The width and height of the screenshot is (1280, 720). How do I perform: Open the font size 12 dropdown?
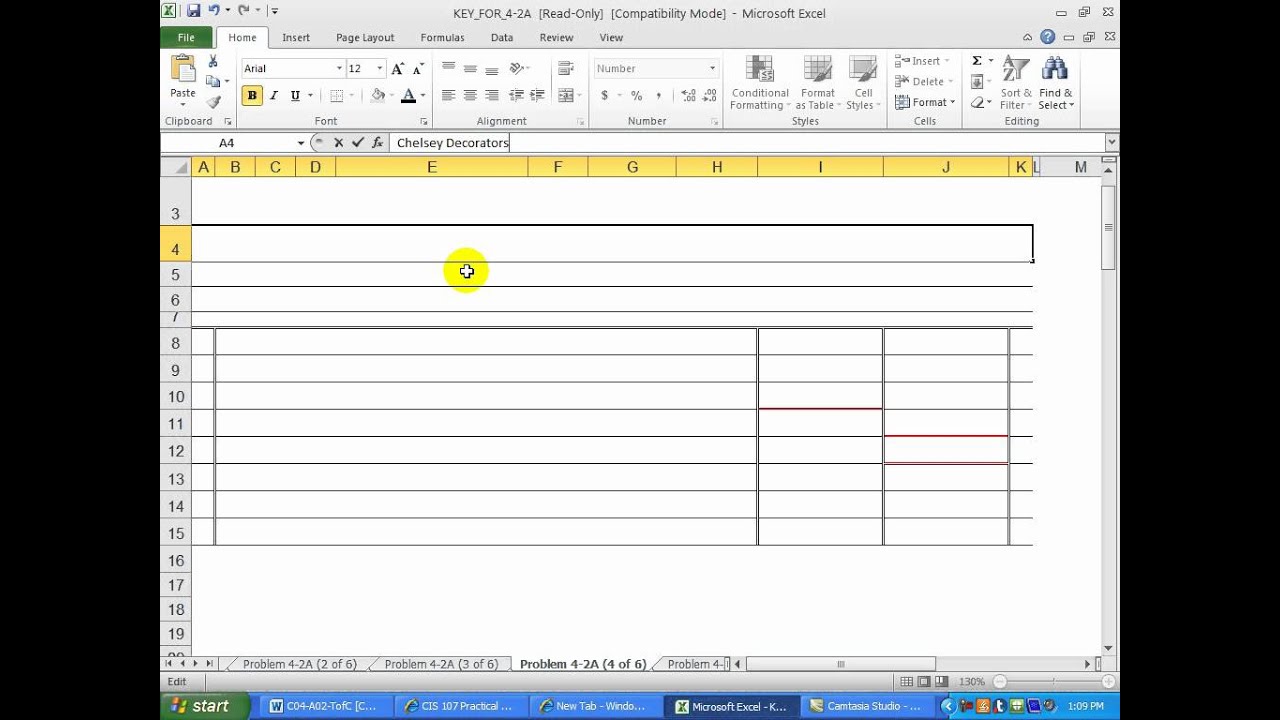(380, 68)
